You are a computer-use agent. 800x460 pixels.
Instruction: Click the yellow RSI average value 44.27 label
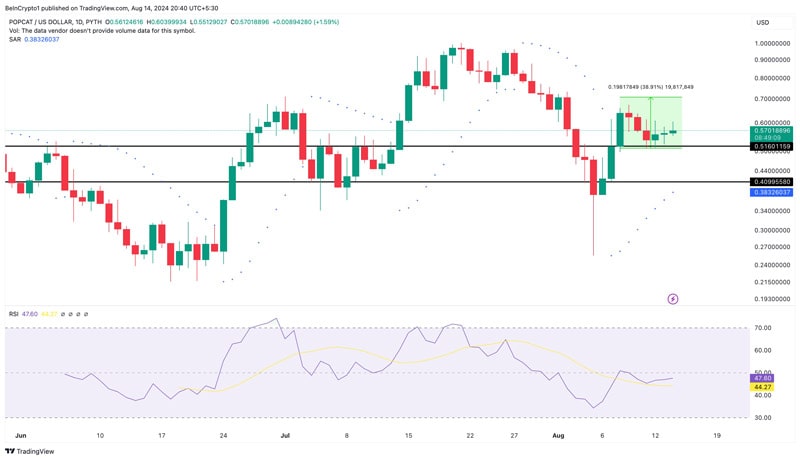(x=762, y=387)
